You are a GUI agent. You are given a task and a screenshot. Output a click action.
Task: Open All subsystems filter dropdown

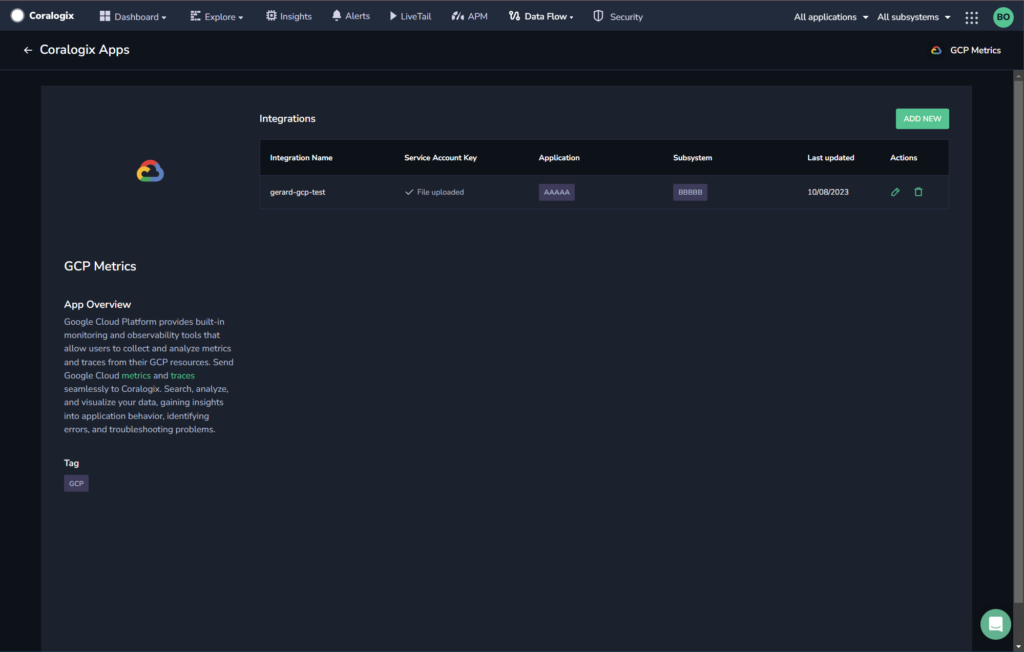(x=914, y=17)
